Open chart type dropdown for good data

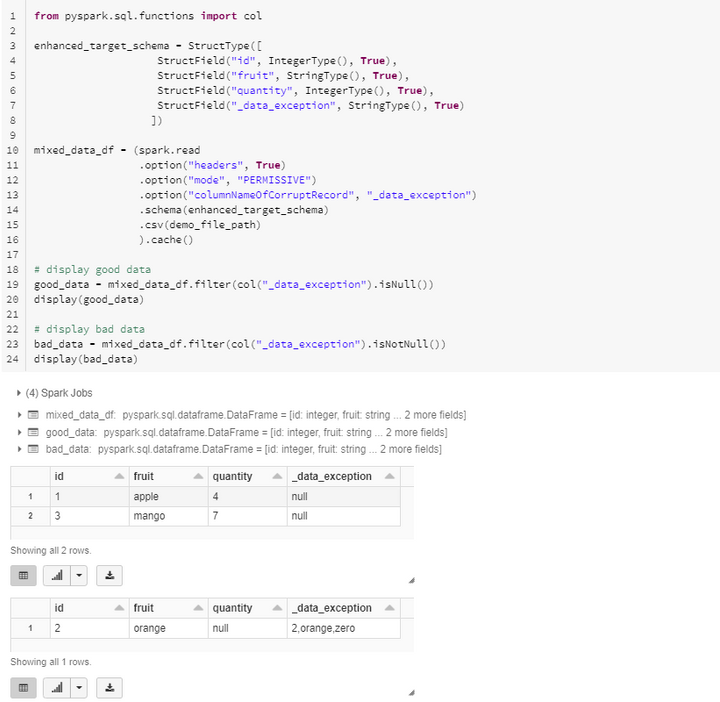click(79, 576)
